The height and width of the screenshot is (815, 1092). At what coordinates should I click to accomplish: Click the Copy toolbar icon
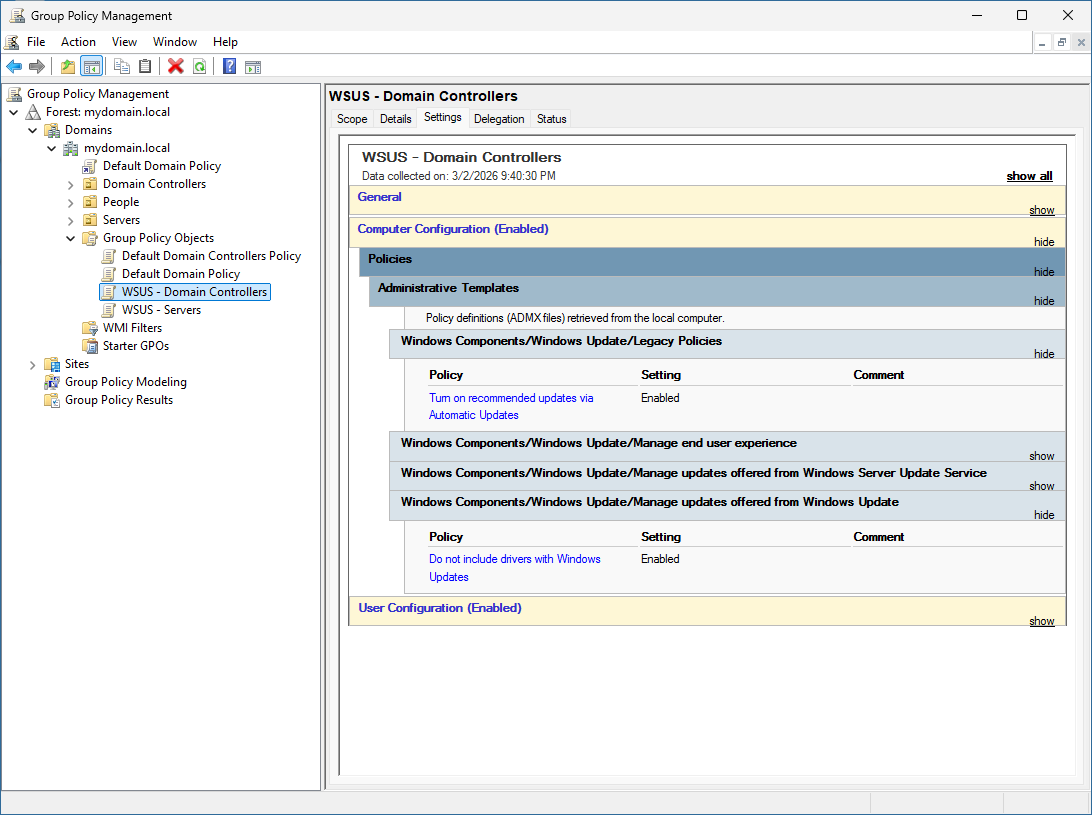122,66
